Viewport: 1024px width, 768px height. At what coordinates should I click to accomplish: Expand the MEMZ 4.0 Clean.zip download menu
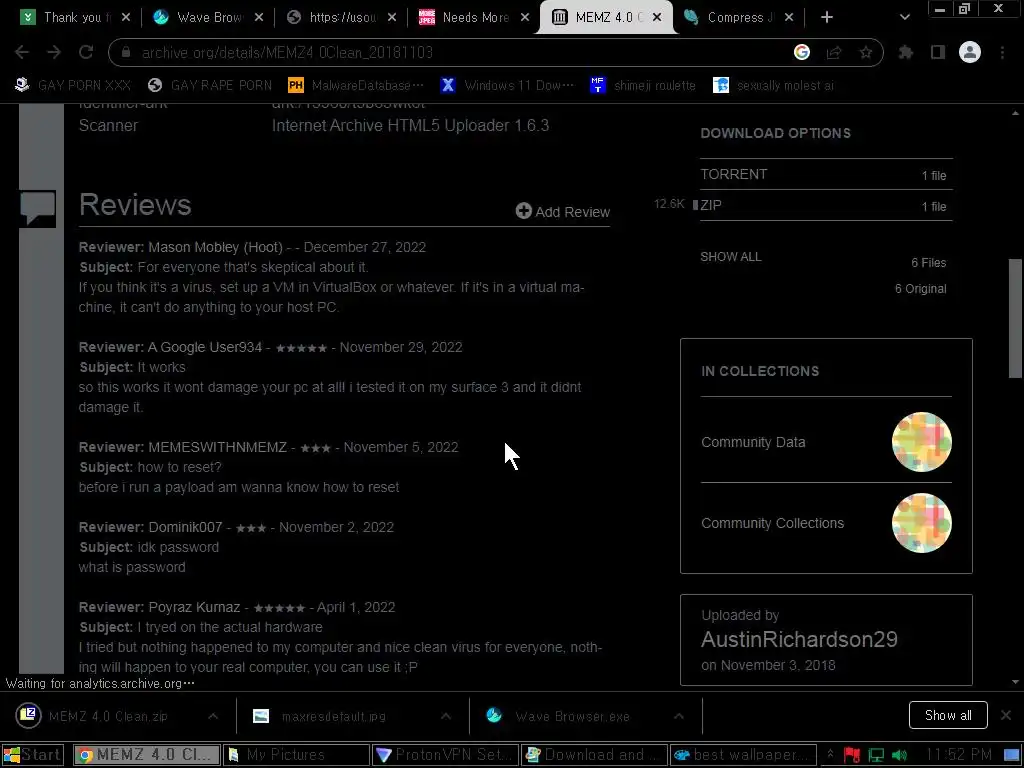coord(213,716)
